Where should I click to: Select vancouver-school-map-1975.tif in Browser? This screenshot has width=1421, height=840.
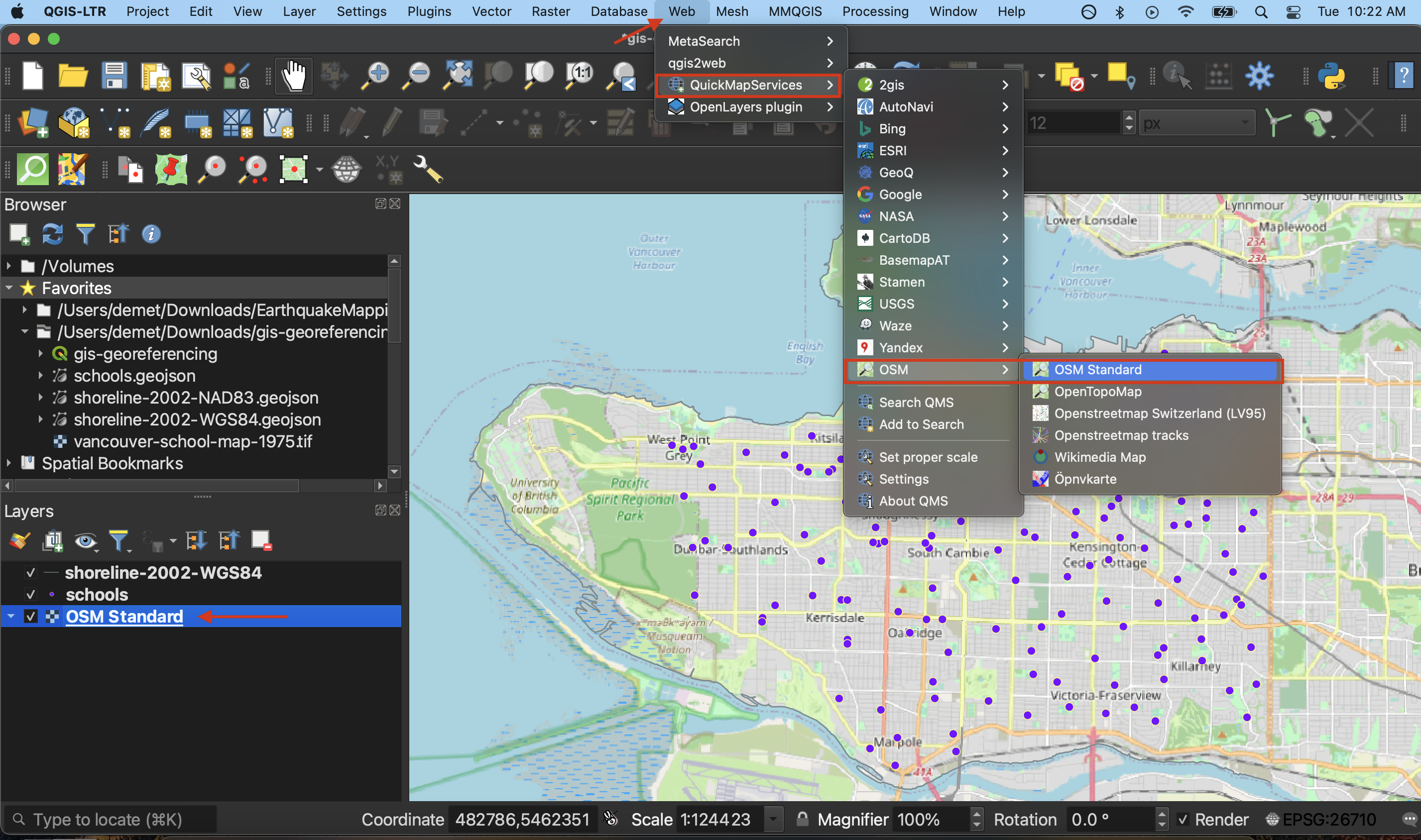click(x=193, y=441)
